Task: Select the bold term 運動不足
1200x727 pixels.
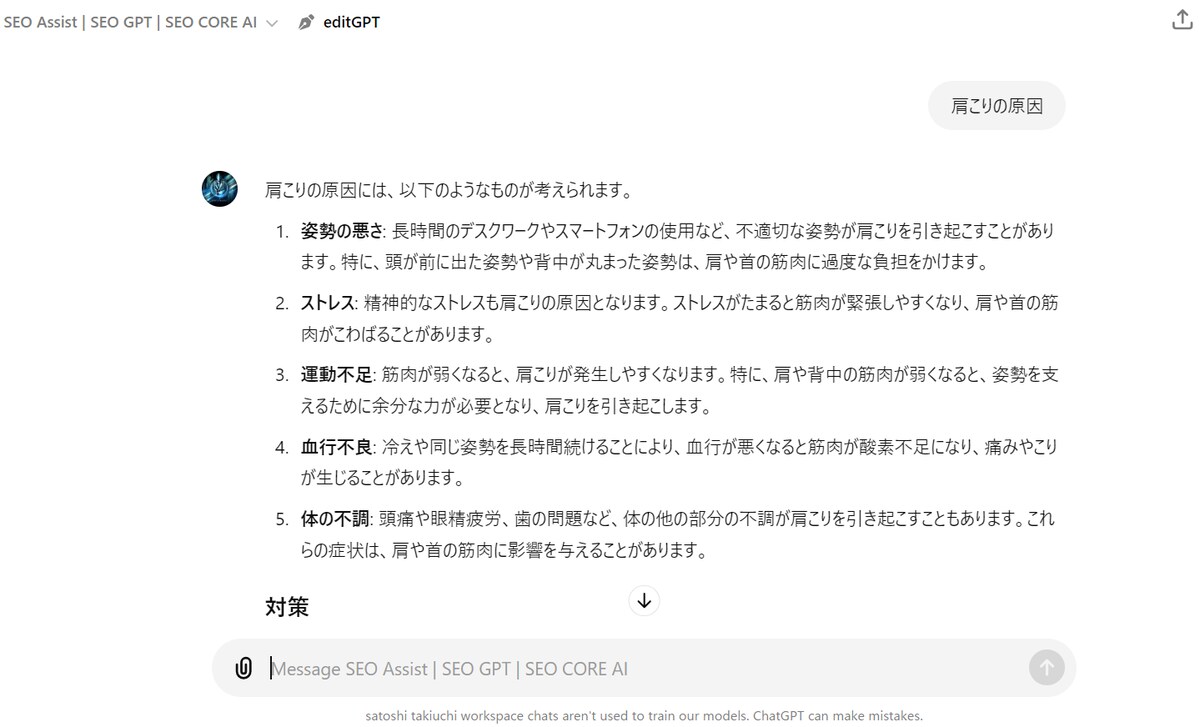Action: click(336, 375)
